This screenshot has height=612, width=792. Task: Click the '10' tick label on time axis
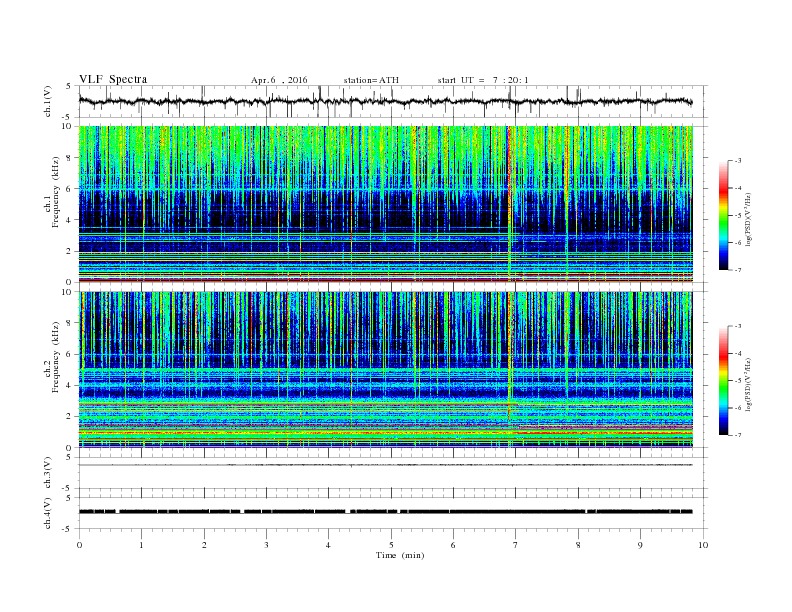tap(703, 545)
